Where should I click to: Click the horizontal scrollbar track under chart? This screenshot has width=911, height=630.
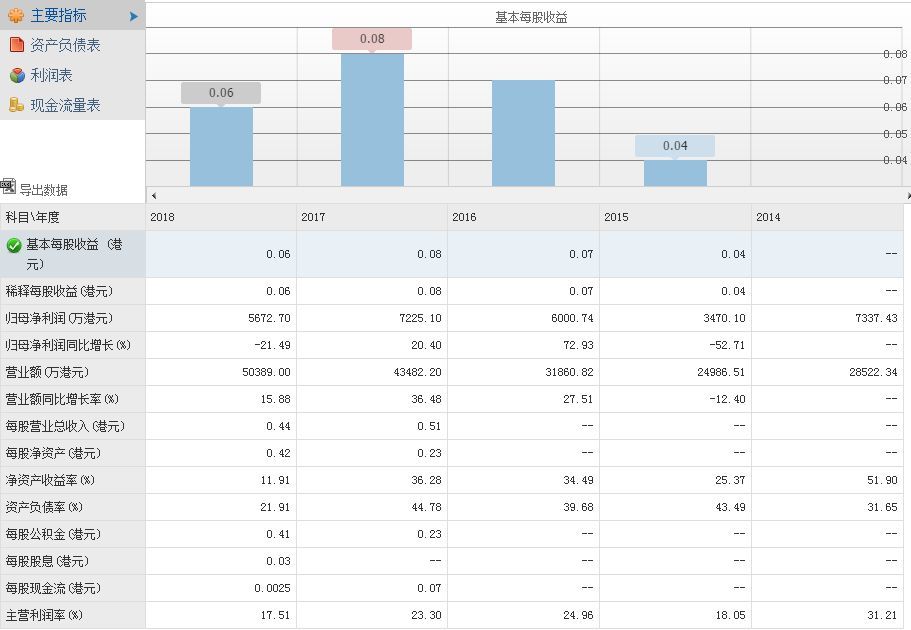click(x=530, y=195)
